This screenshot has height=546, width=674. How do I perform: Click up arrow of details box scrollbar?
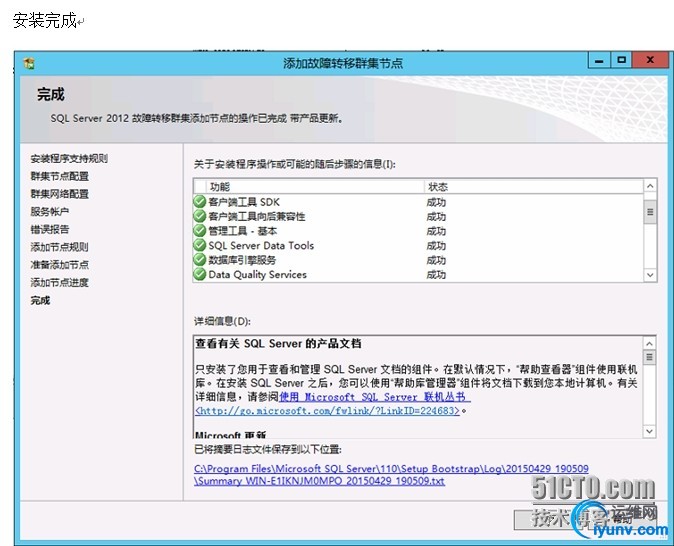click(x=649, y=344)
